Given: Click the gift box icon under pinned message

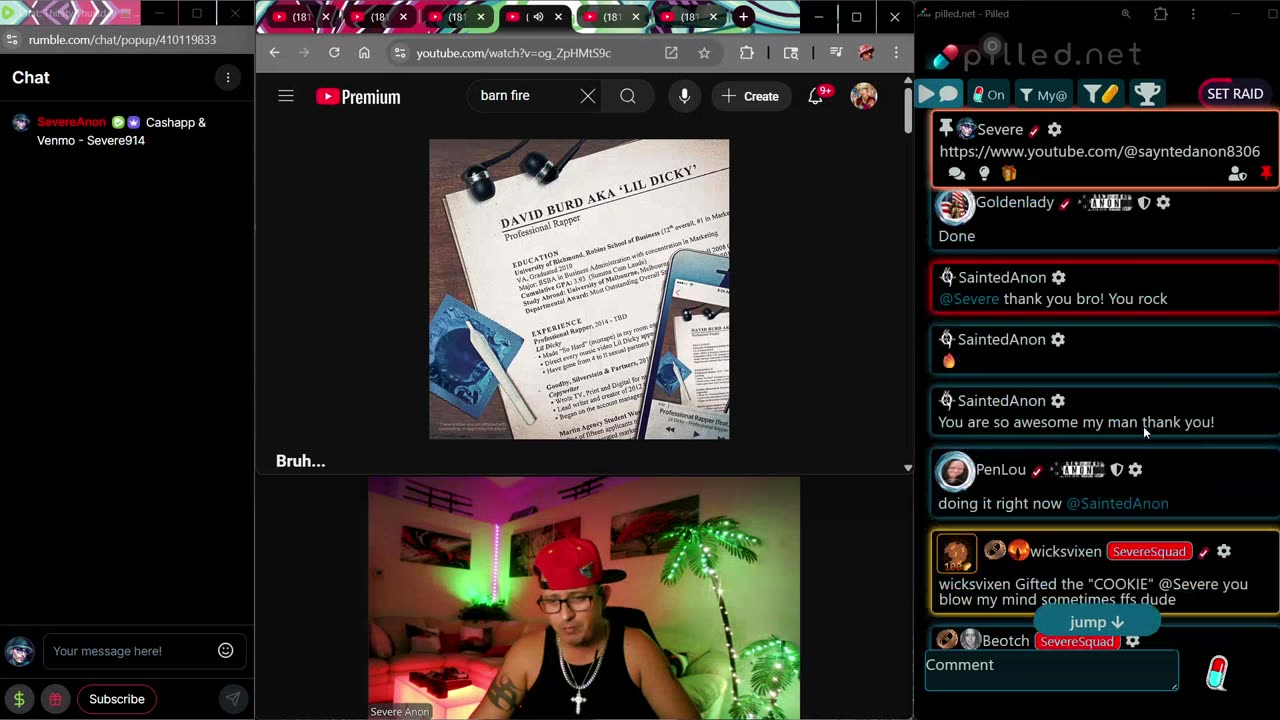Looking at the screenshot, I should tap(1009, 174).
